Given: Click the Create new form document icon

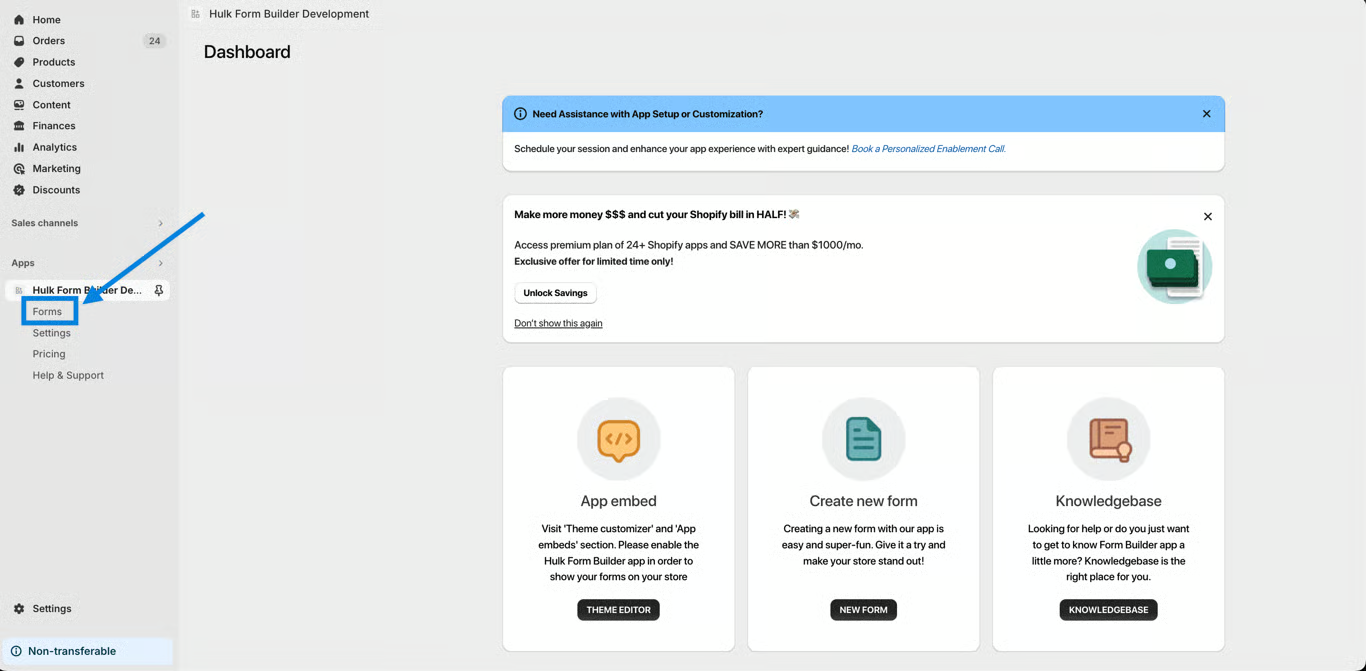Looking at the screenshot, I should coord(863,439).
